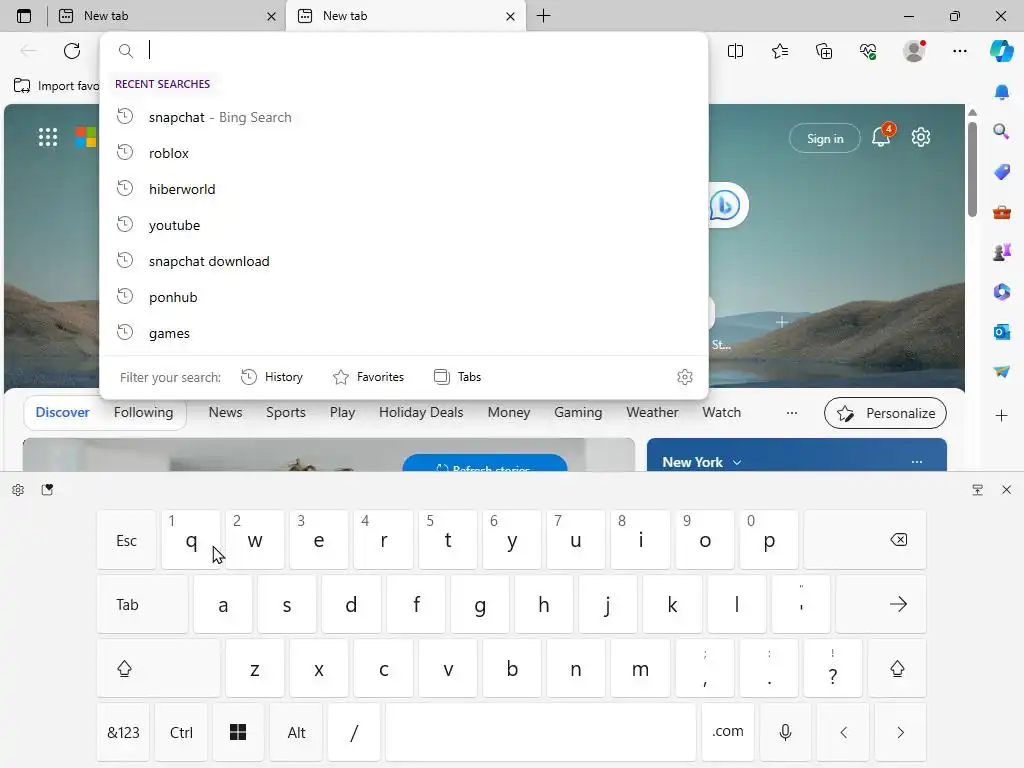Open a new tab with plus button

tap(543, 16)
